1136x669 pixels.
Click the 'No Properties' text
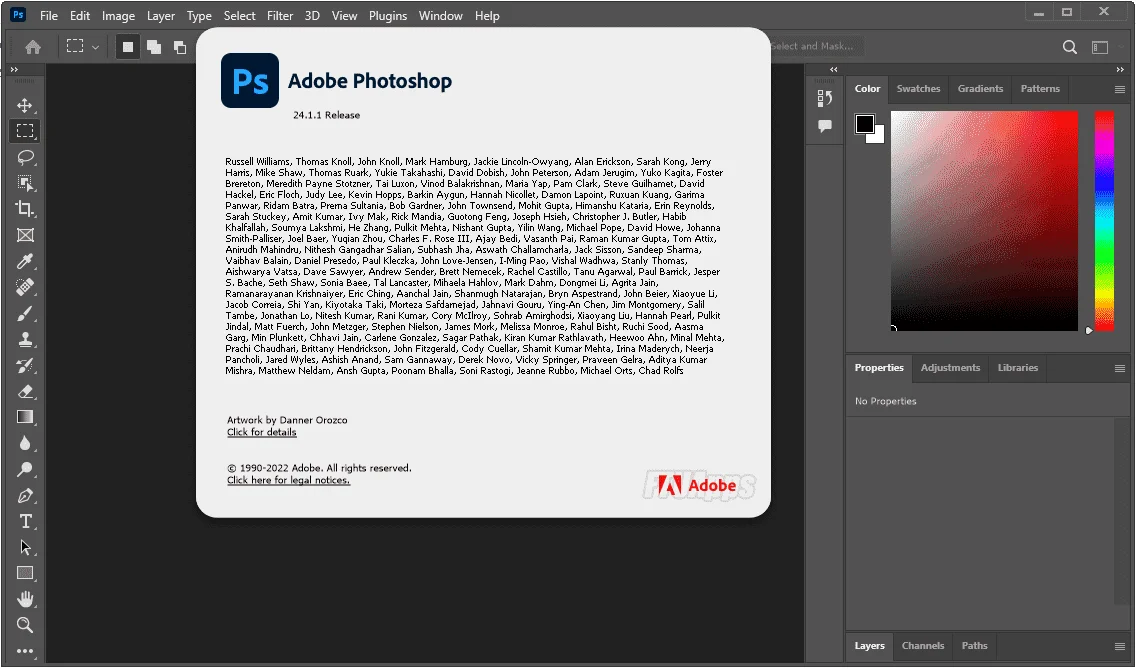[885, 402]
